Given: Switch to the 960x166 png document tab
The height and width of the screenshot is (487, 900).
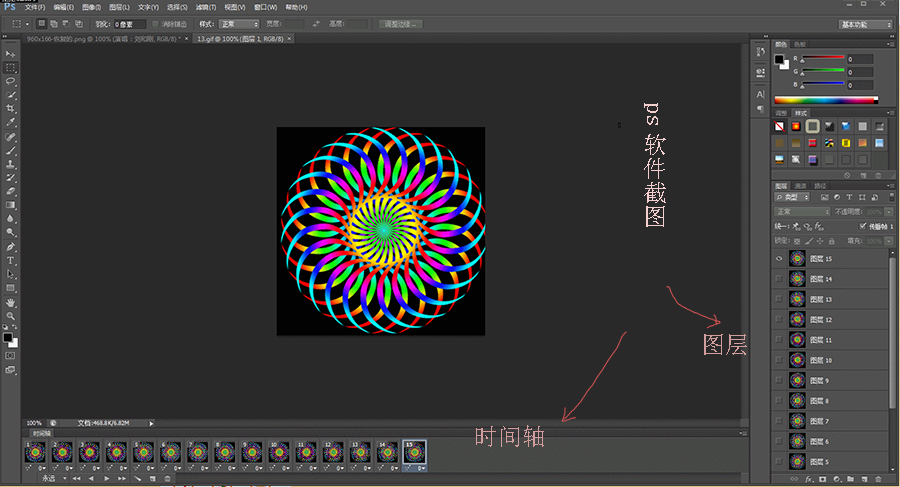Looking at the screenshot, I should 97,38.
